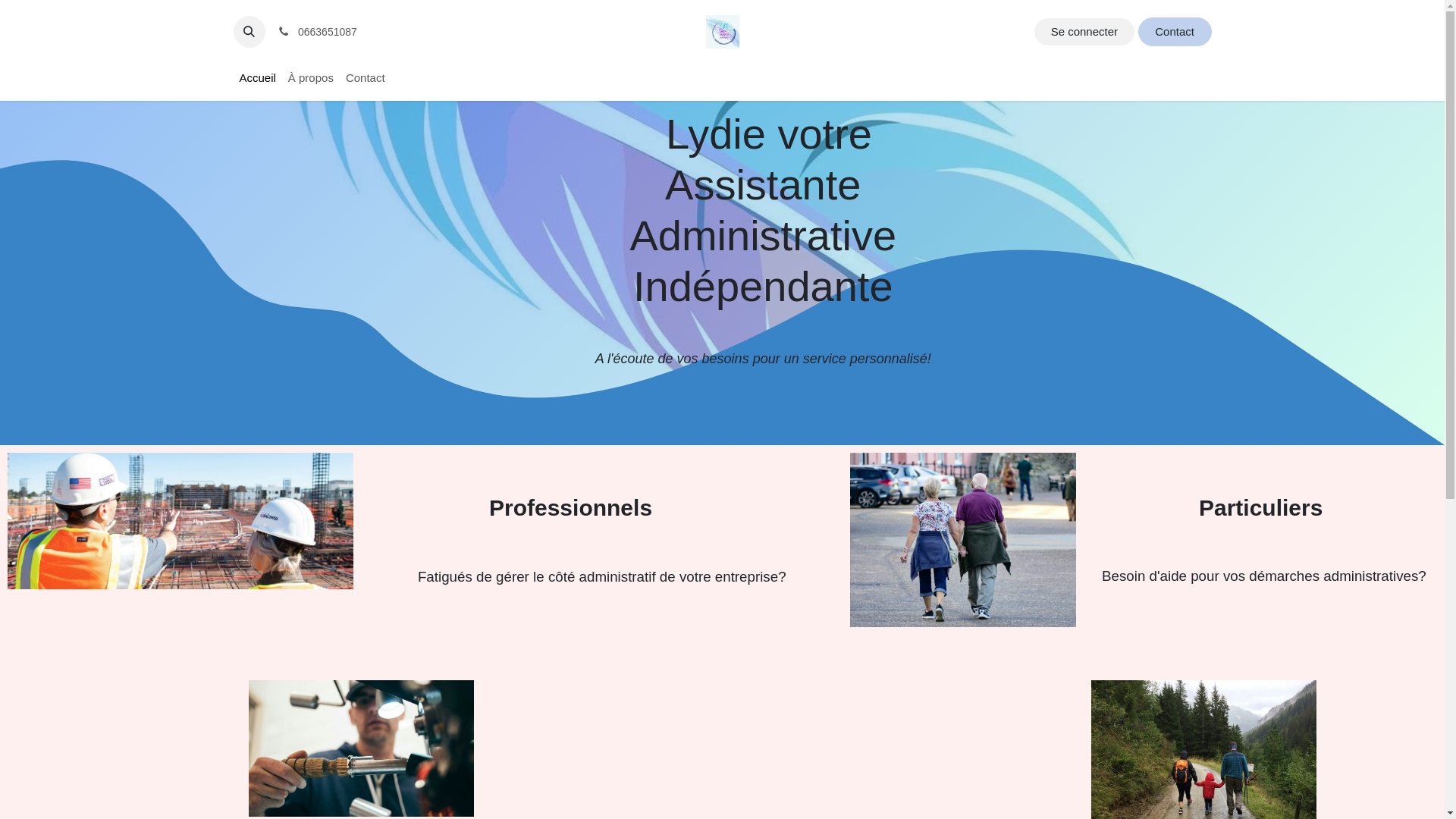
Task: Click the phone number 0663651087
Action: (327, 32)
